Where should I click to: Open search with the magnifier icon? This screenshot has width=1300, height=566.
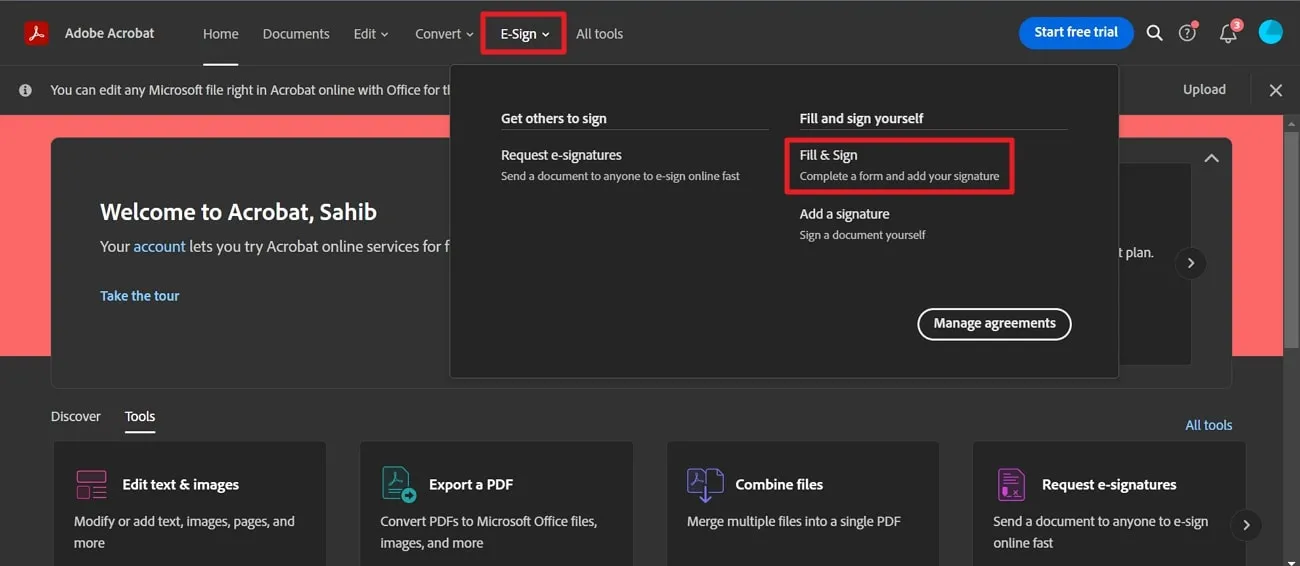[1154, 33]
